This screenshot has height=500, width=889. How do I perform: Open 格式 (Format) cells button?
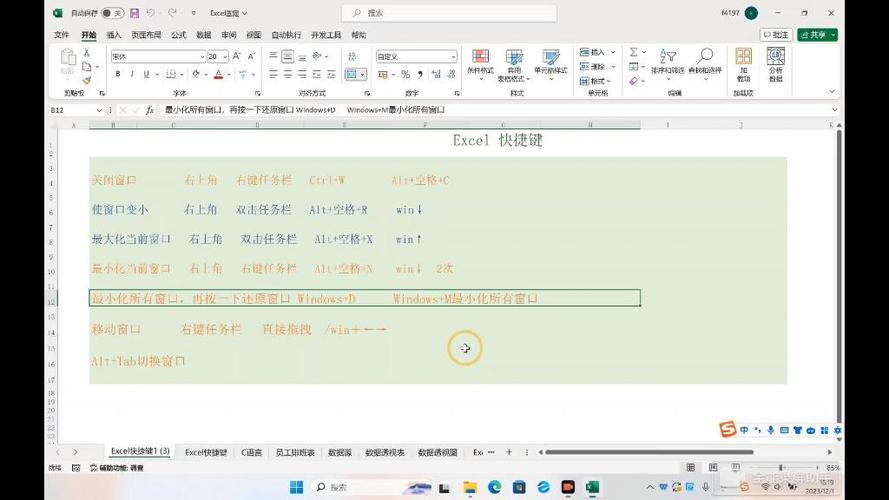tap(597, 82)
